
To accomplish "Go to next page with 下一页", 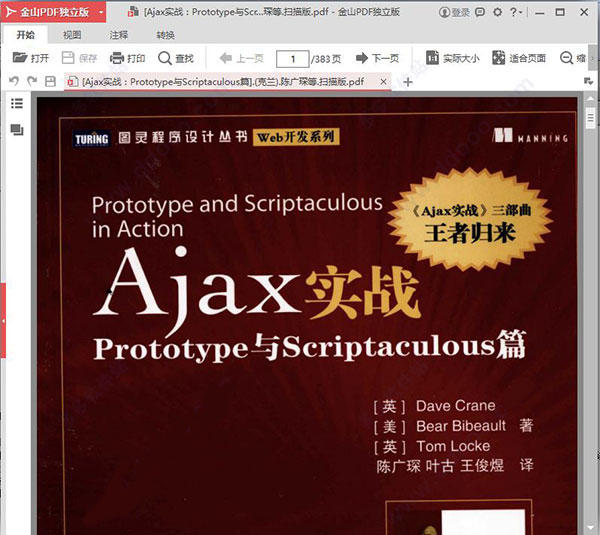I will tap(377, 58).
